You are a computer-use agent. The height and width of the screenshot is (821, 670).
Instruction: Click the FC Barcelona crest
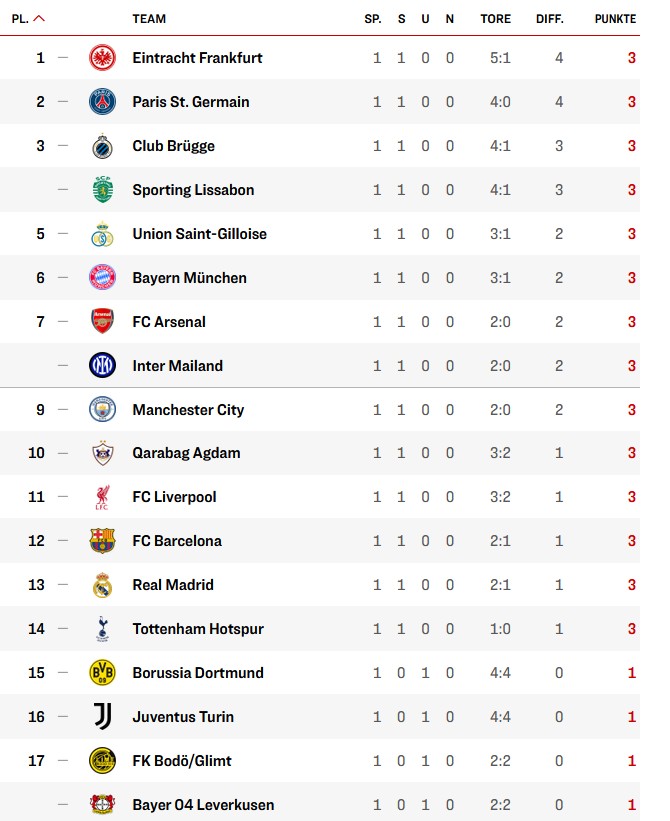[102, 541]
